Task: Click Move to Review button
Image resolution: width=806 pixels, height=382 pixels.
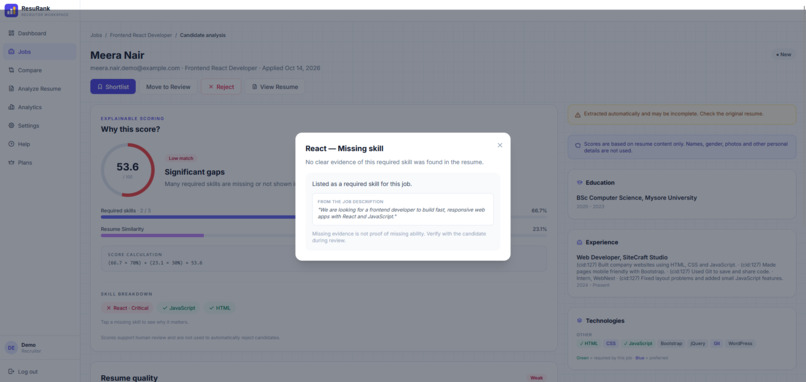Action: click(x=168, y=87)
